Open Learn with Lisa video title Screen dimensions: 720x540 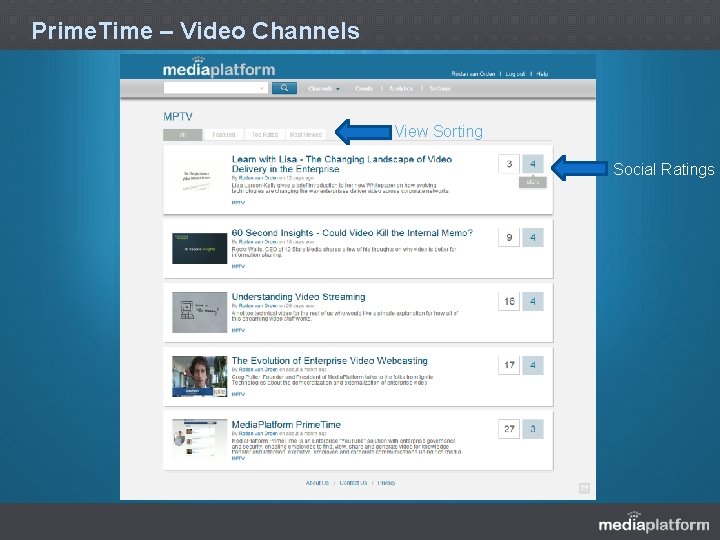pyautogui.click(x=342, y=164)
